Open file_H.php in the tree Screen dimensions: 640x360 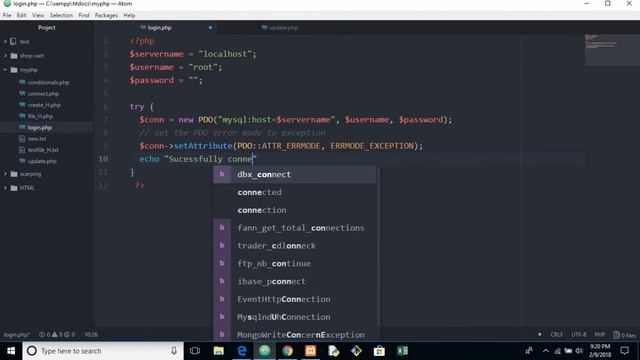(40, 116)
